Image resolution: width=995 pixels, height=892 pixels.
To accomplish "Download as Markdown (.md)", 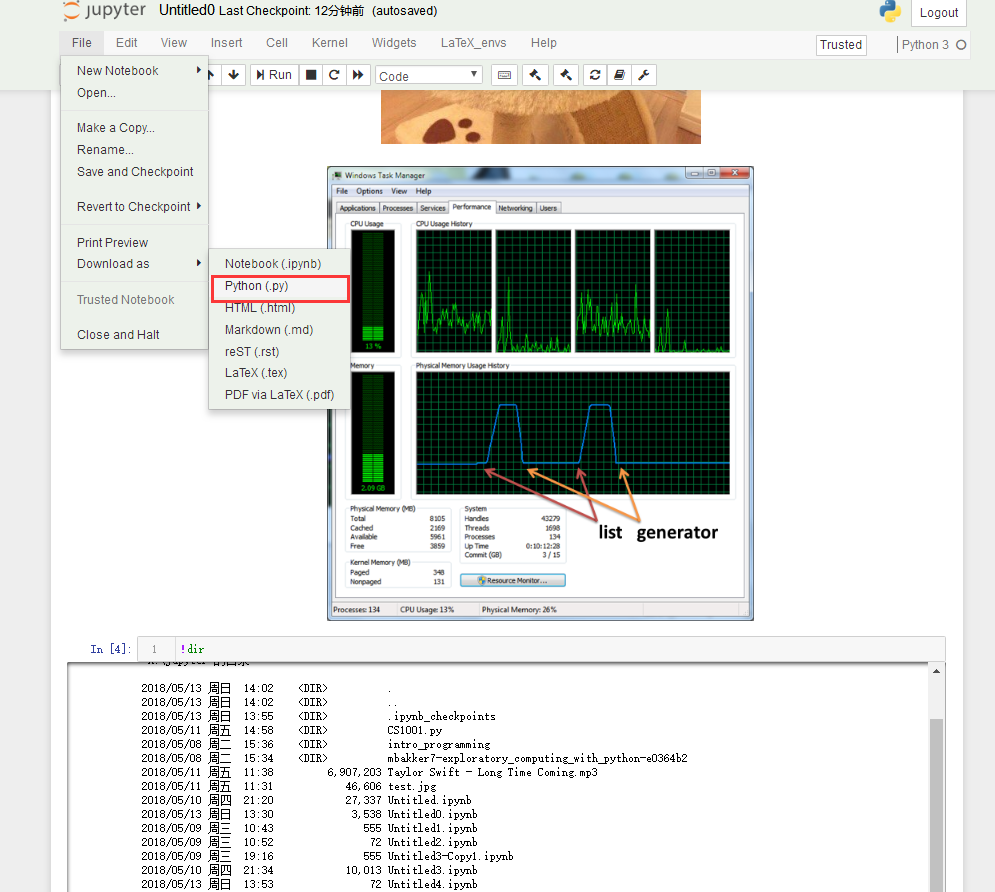I will tap(279, 330).
